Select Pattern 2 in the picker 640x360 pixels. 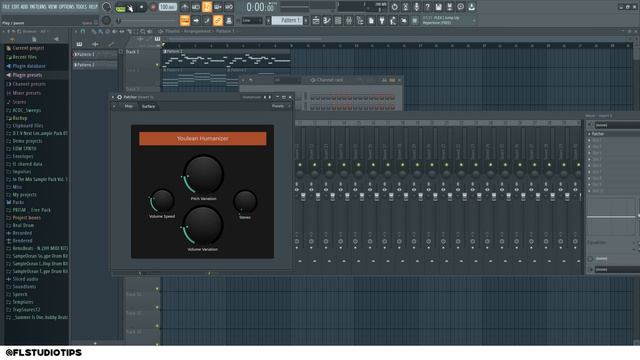[x=94, y=64]
